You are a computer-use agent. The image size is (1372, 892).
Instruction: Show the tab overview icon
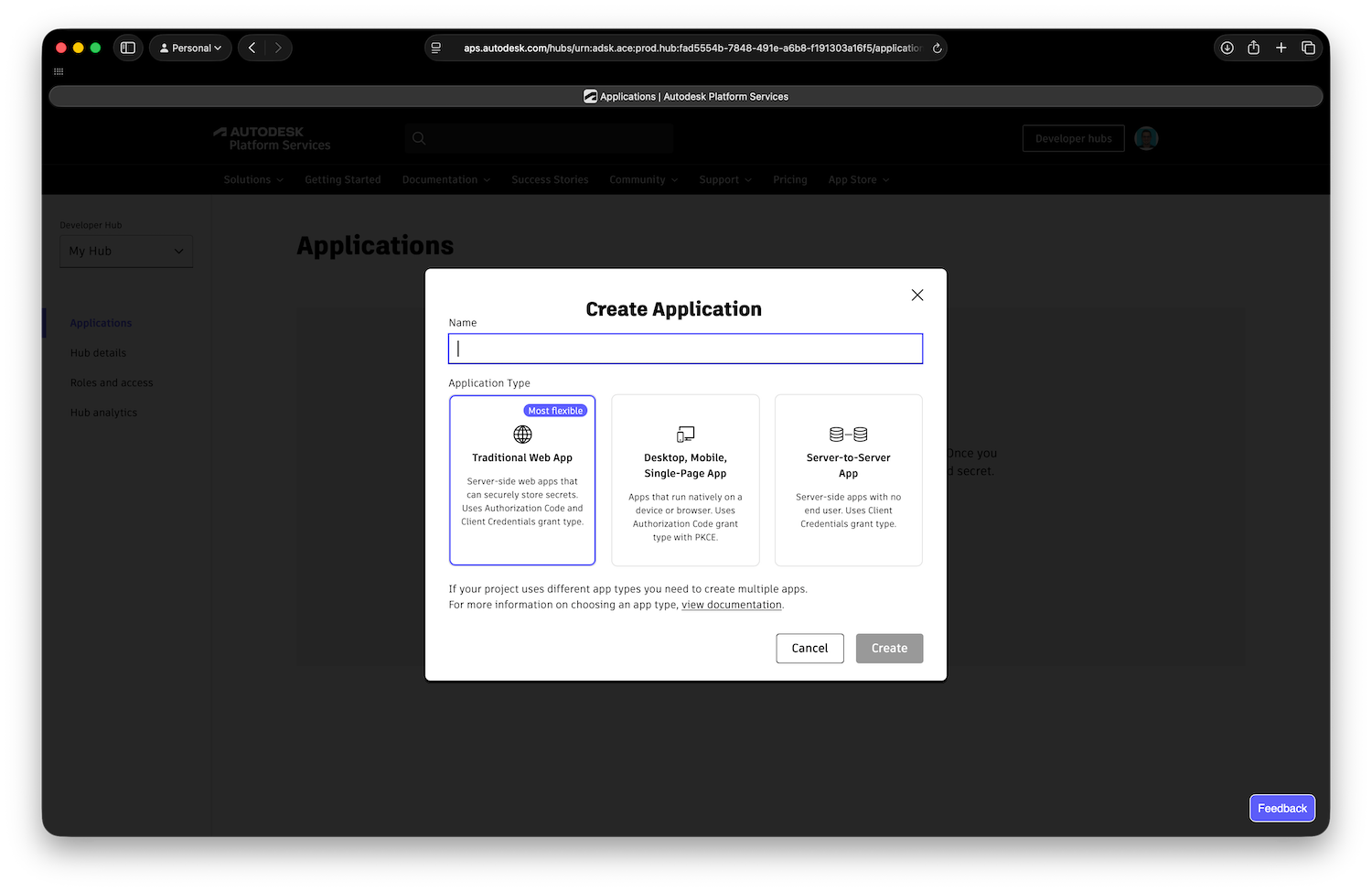point(1308,48)
